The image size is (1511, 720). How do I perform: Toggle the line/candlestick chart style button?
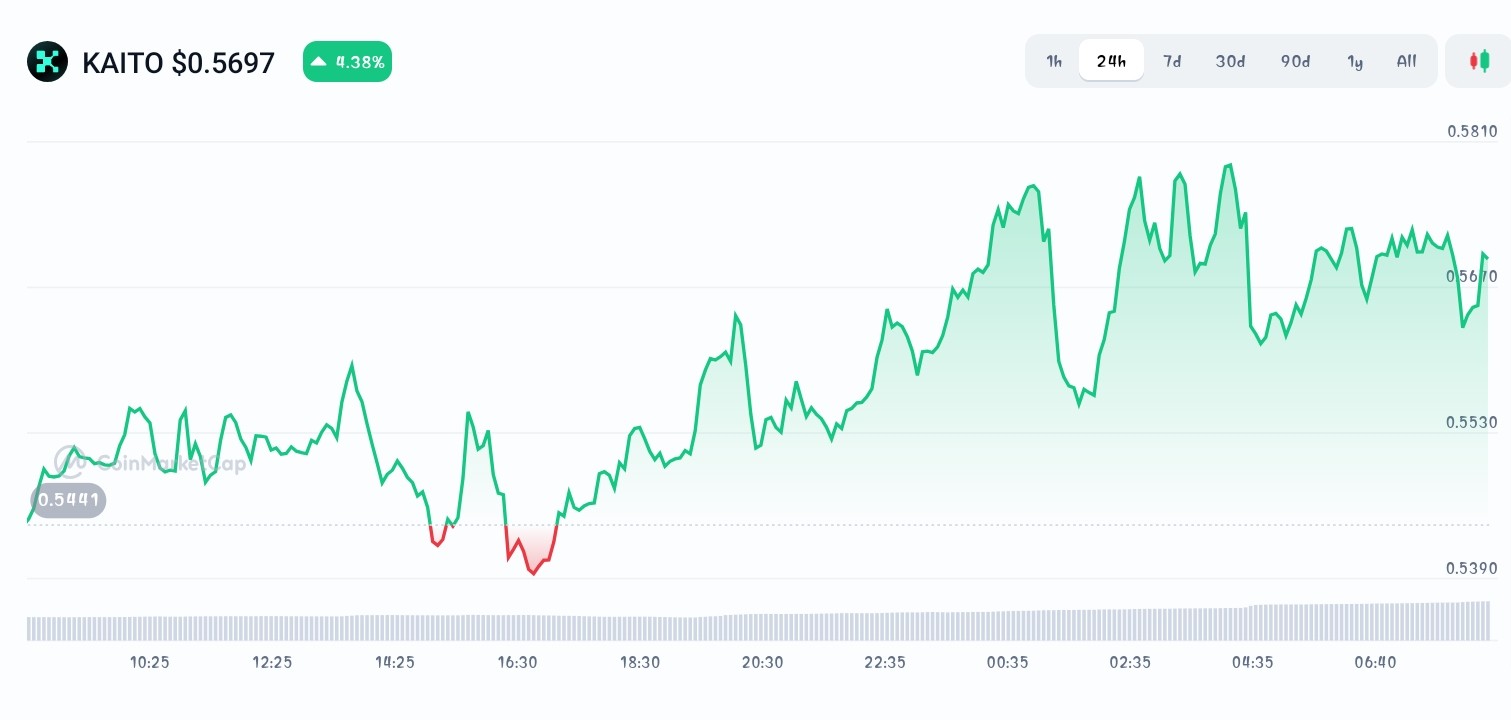[1479, 60]
